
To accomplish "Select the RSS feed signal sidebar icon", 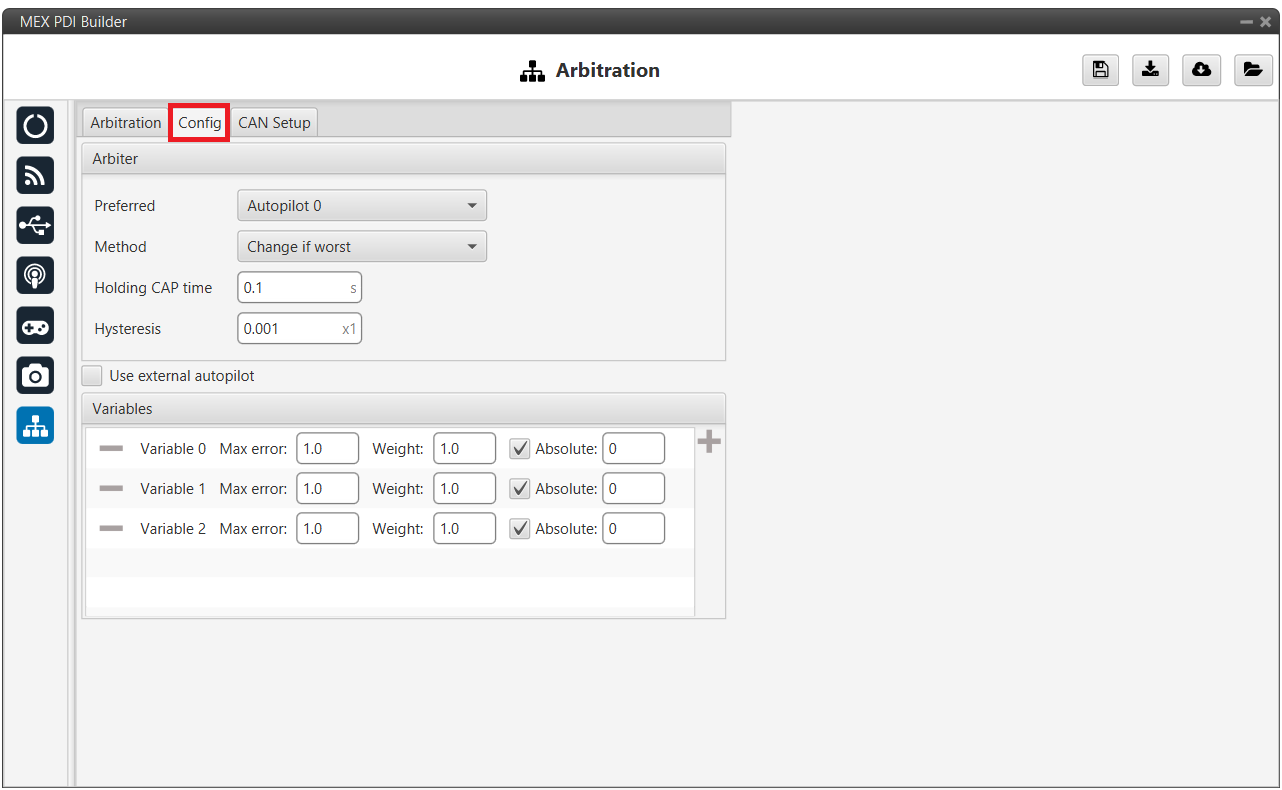I will 35,175.
